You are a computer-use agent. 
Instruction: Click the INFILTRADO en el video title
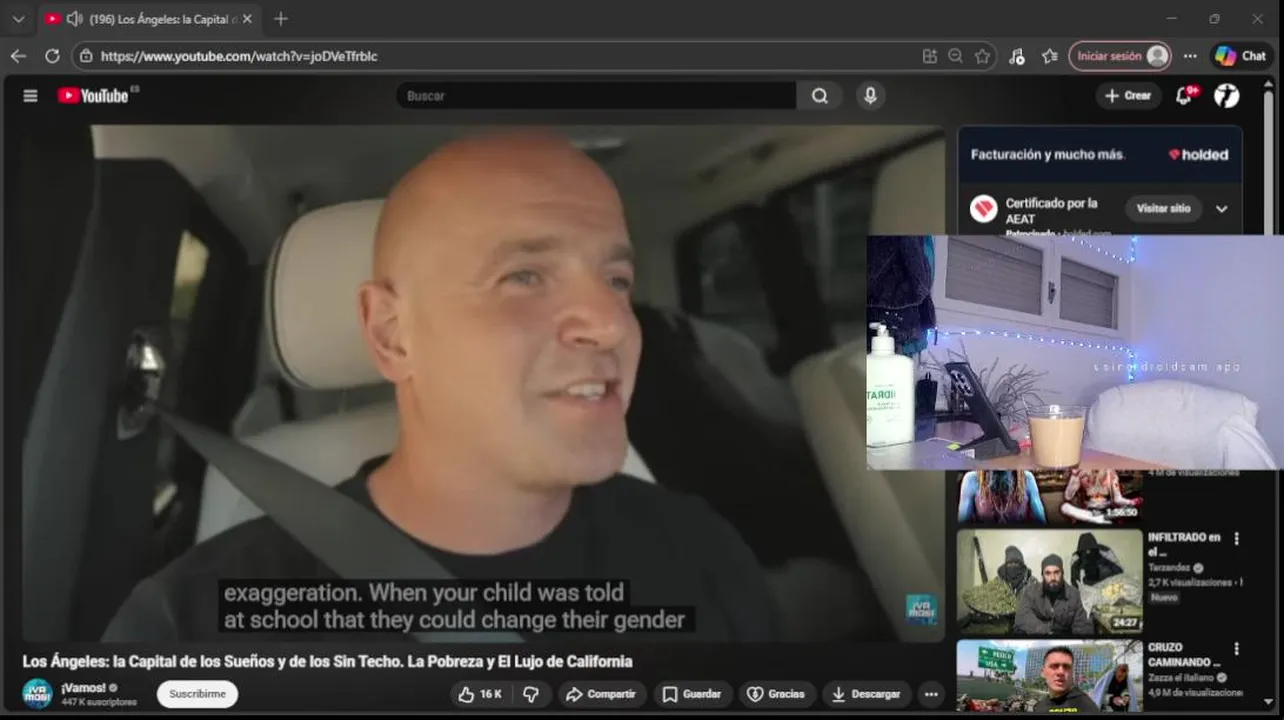(x=1184, y=545)
